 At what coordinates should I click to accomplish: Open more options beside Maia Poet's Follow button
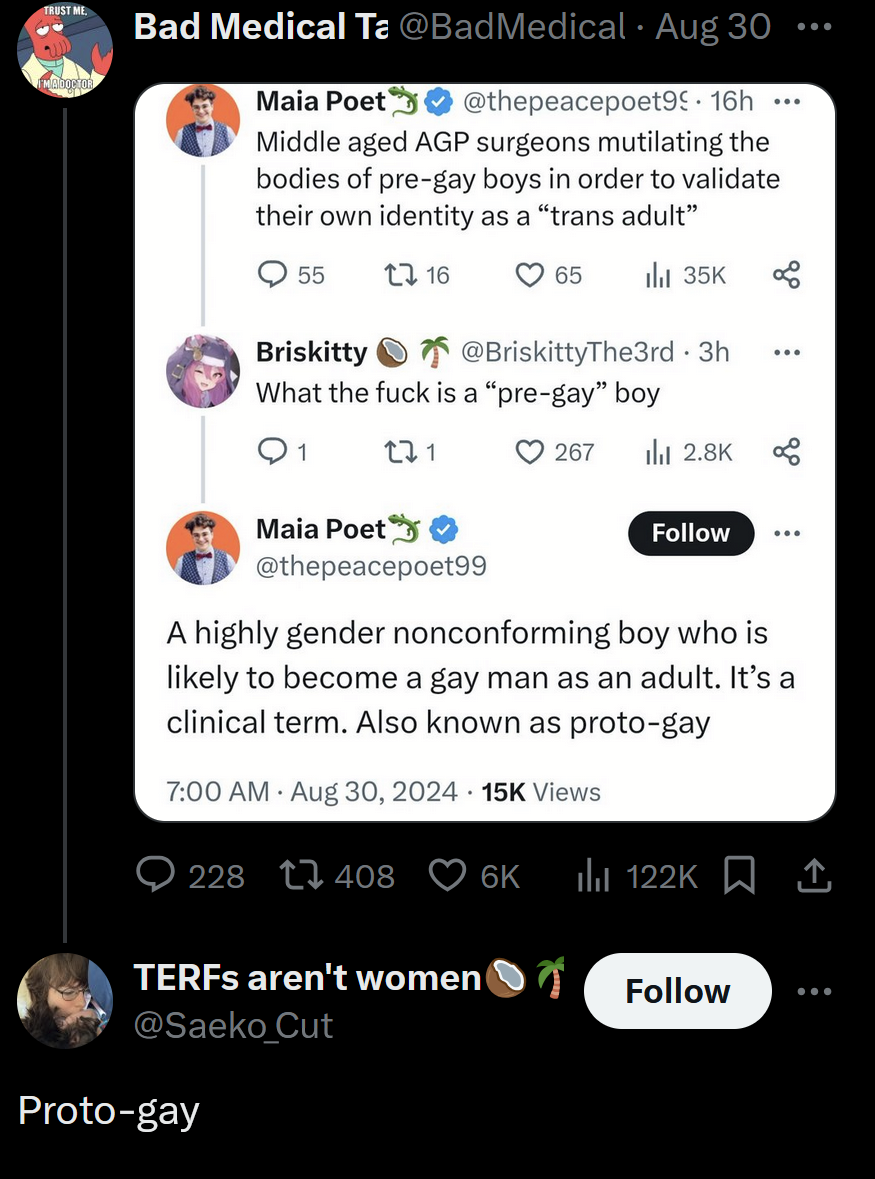[787, 533]
